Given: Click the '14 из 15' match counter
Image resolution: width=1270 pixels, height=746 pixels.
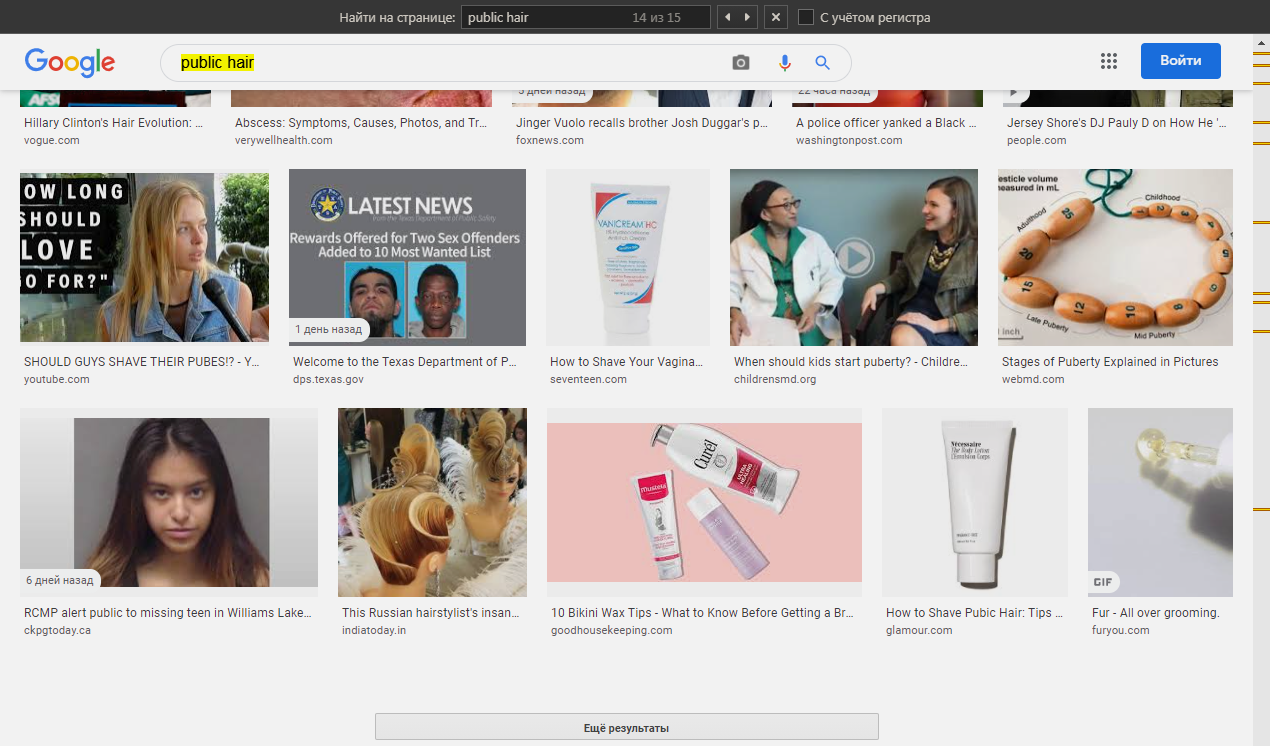Looking at the screenshot, I should coord(657,17).
